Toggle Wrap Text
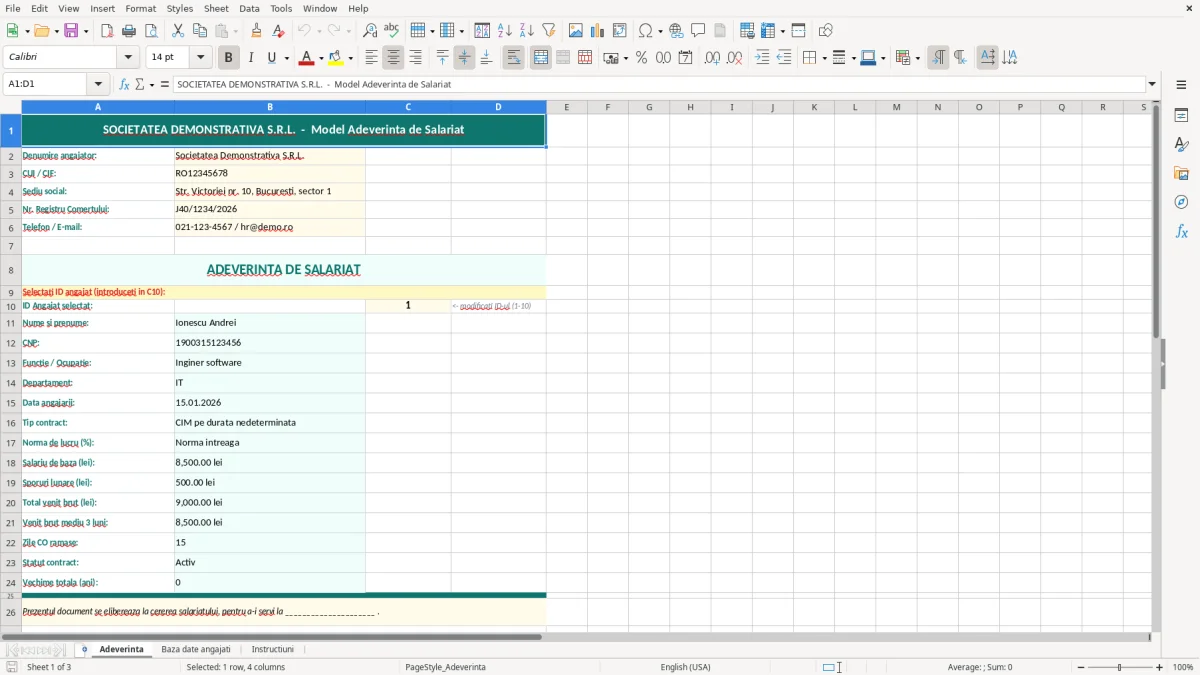 coord(514,58)
